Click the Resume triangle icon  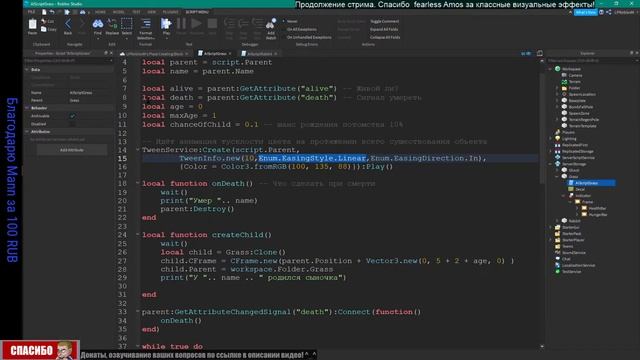click(196, 24)
